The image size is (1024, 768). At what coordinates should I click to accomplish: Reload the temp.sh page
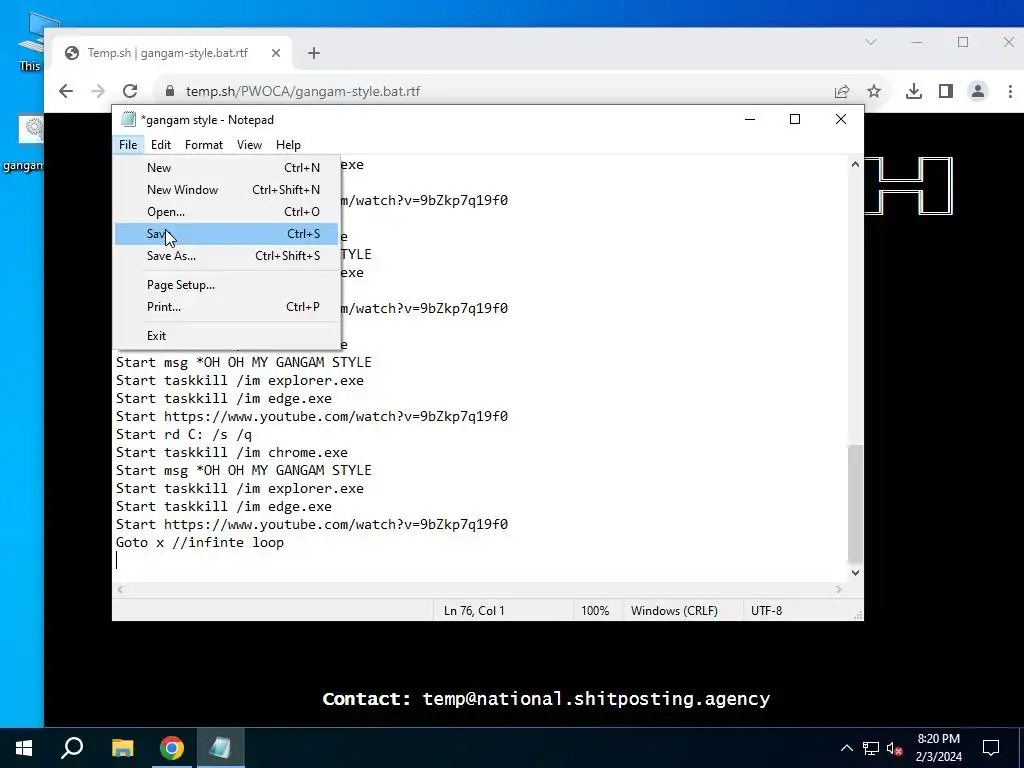pyautogui.click(x=130, y=91)
